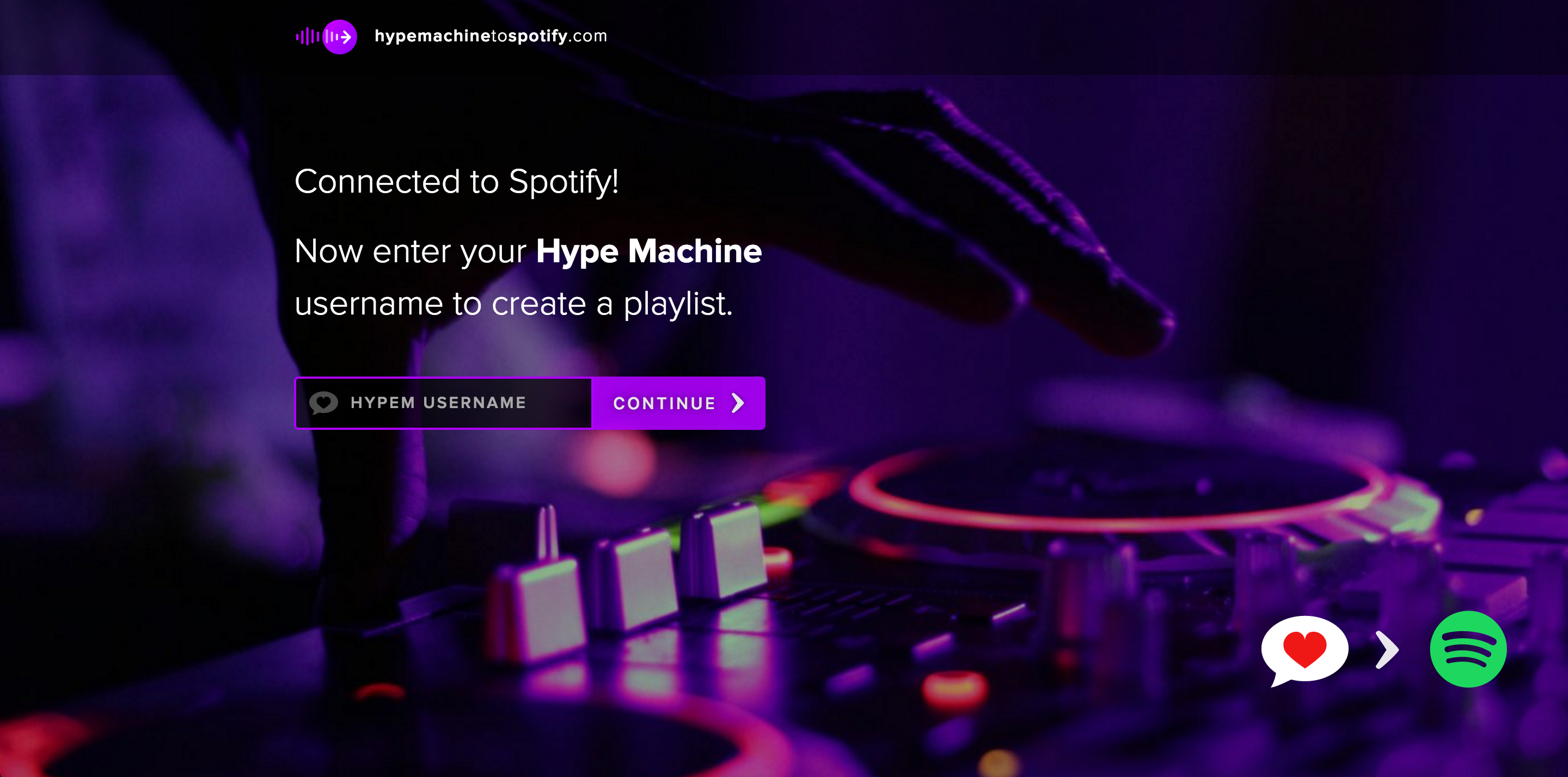Click the bold "Hype Machine" text
The width and height of the screenshot is (1568, 777).
[x=649, y=251]
